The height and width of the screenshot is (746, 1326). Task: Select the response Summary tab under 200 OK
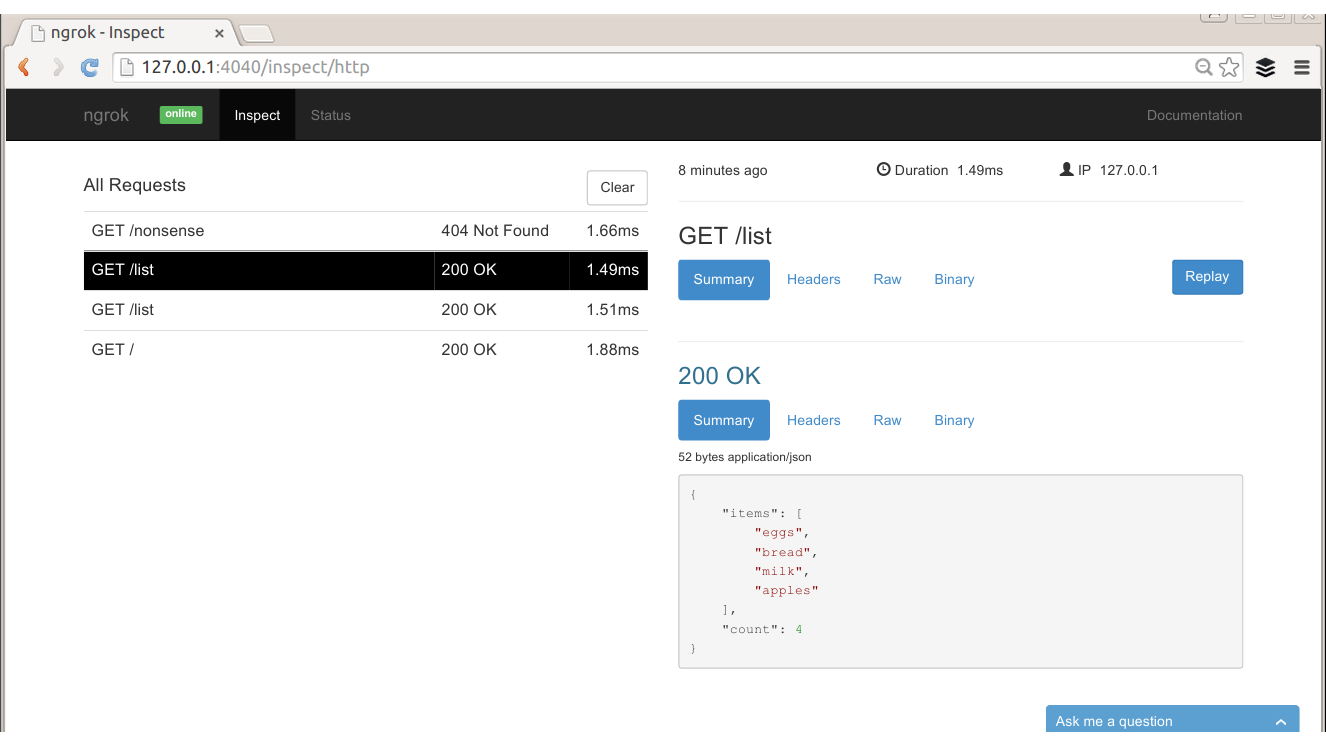pos(724,420)
